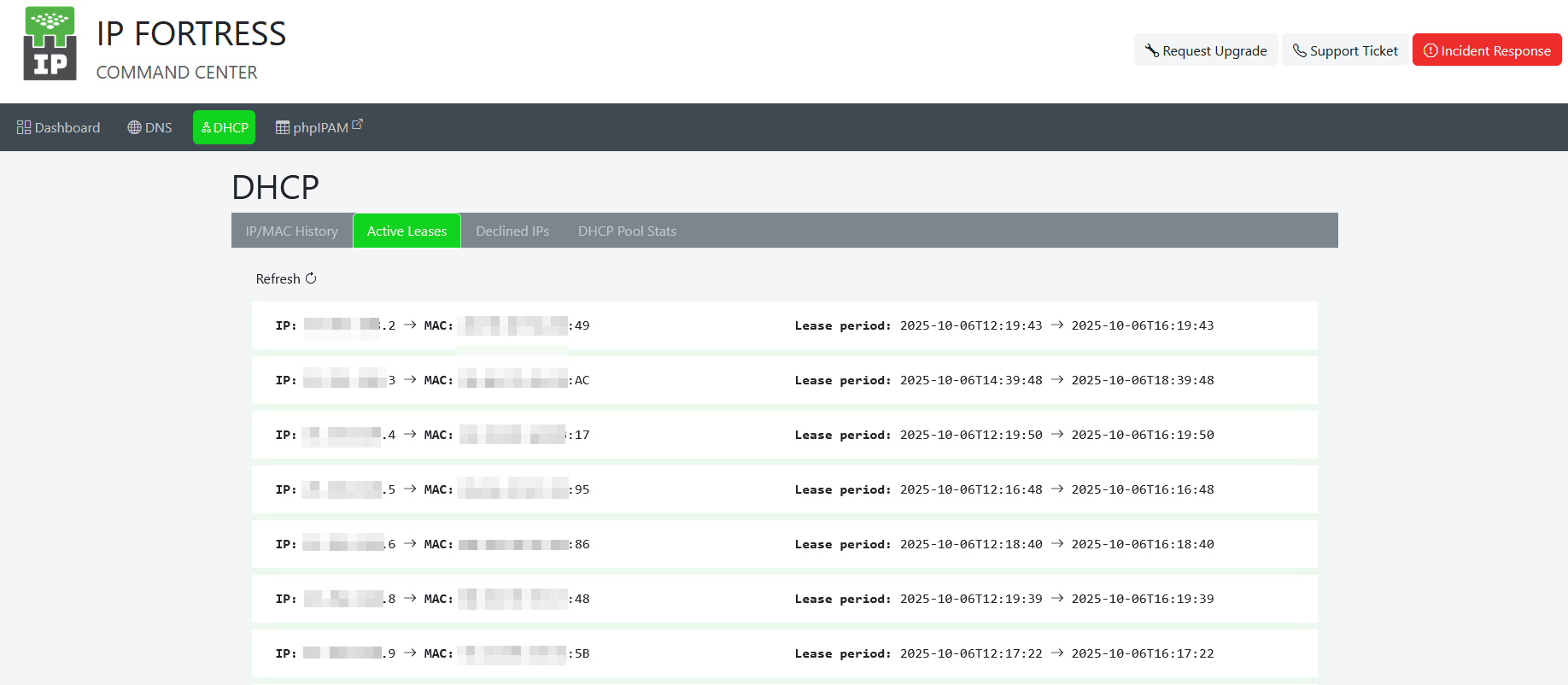Click the COMMAND CENTER subtitle
The image size is (1568, 685).
pos(177,73)
